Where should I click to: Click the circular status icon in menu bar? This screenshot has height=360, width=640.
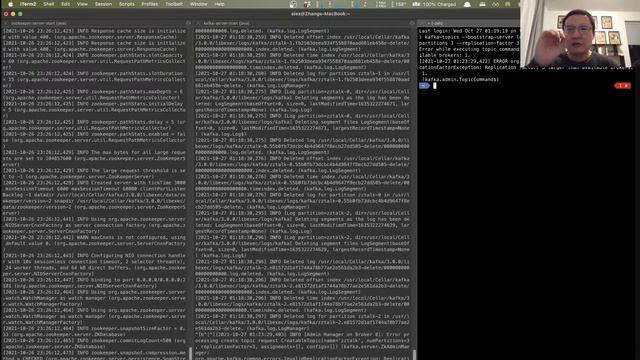point(293,4)
